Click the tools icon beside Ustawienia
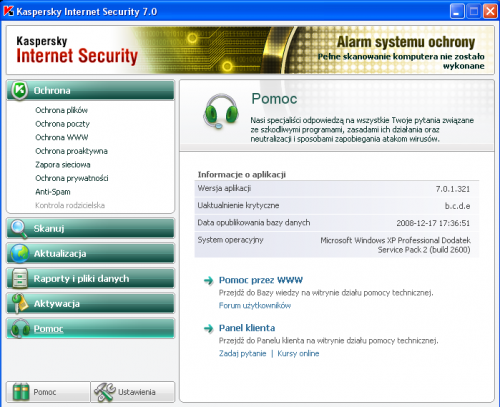The width and height of the screenshot is (500, 407). click(x=105, y=392)
